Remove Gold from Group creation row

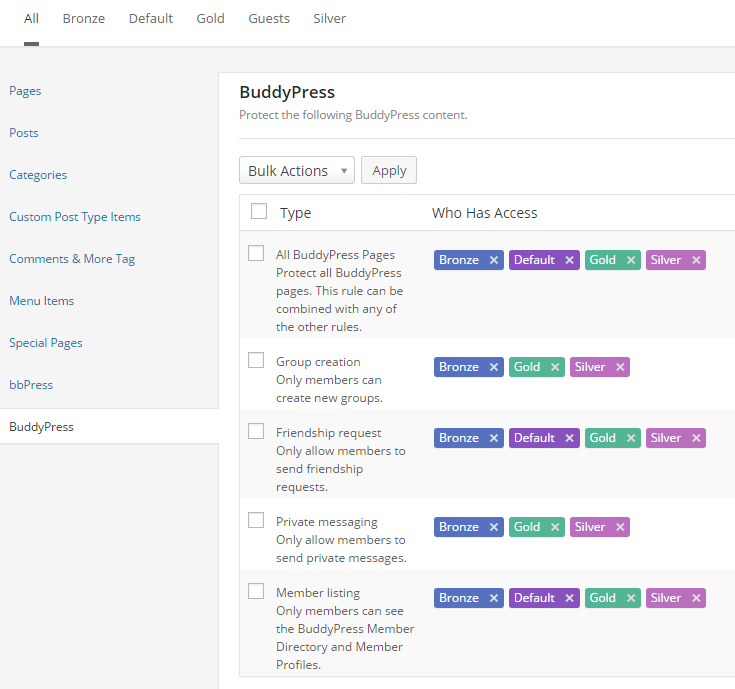click(555, 367)
